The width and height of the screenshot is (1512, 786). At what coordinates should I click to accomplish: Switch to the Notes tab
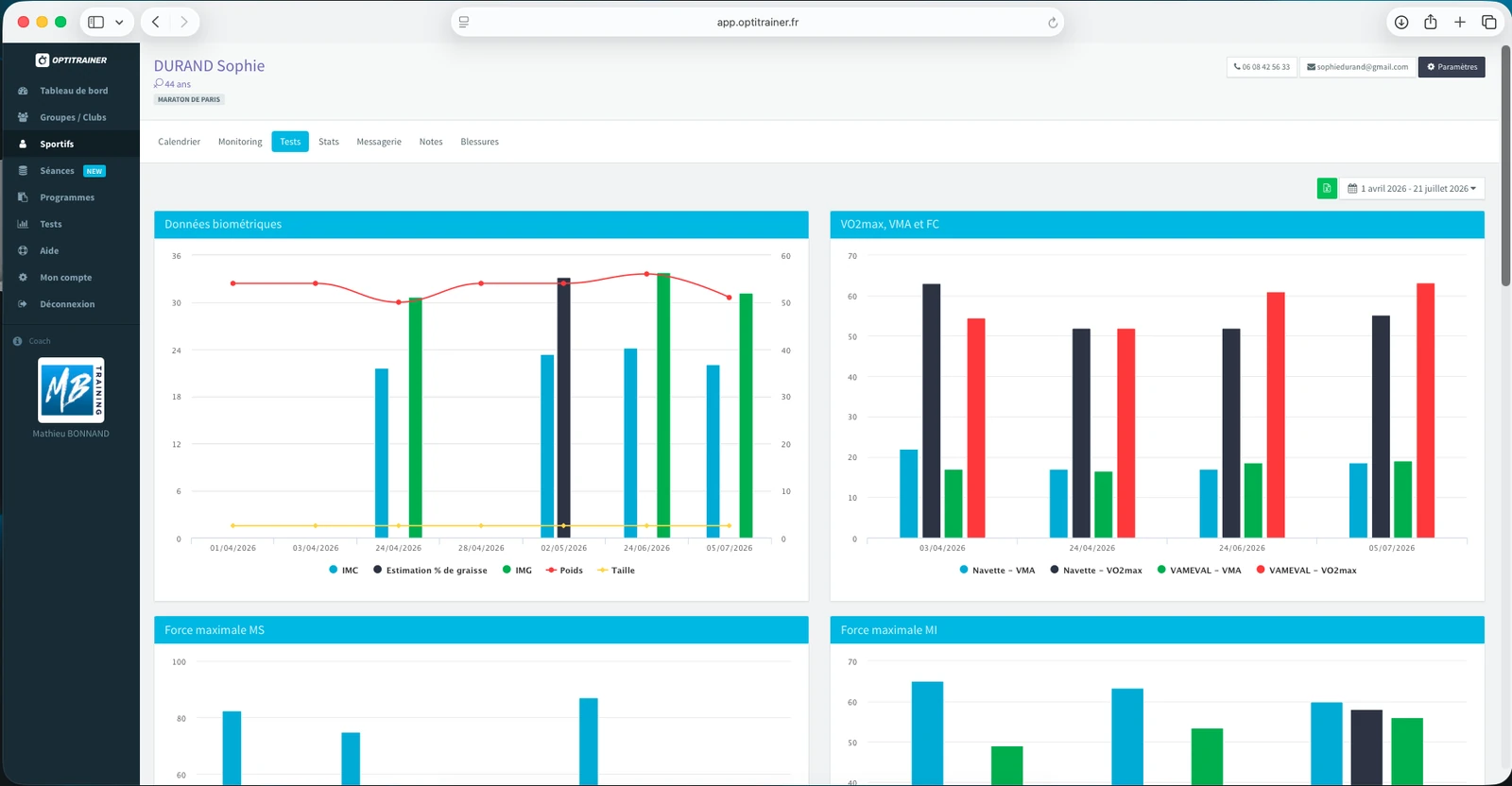click(431, 142)
